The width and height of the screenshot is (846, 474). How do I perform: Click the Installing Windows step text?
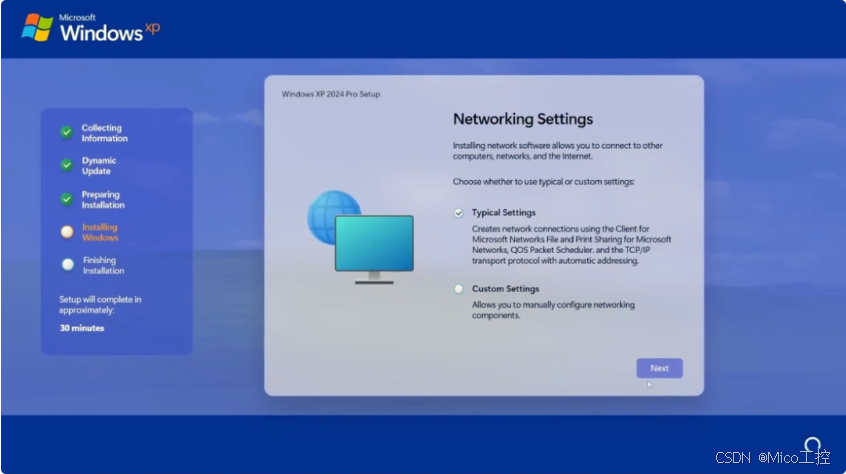pyautogui.click(x=100, y=232)
